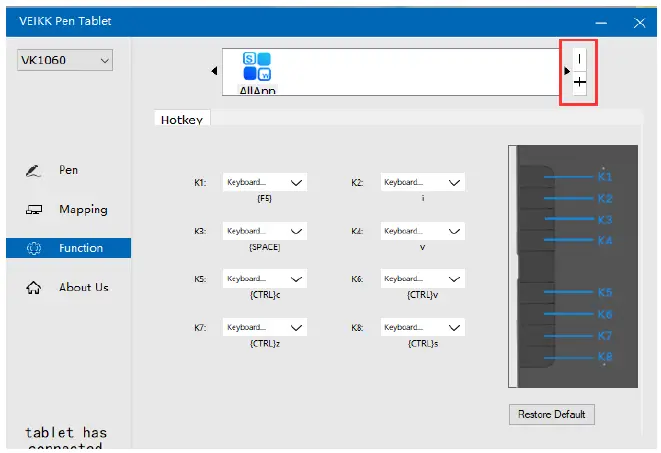Screen dimensions: 661x453
Task: Click the K2 label on tablet image
Action: pyautogui.click(x=605, y=198)
